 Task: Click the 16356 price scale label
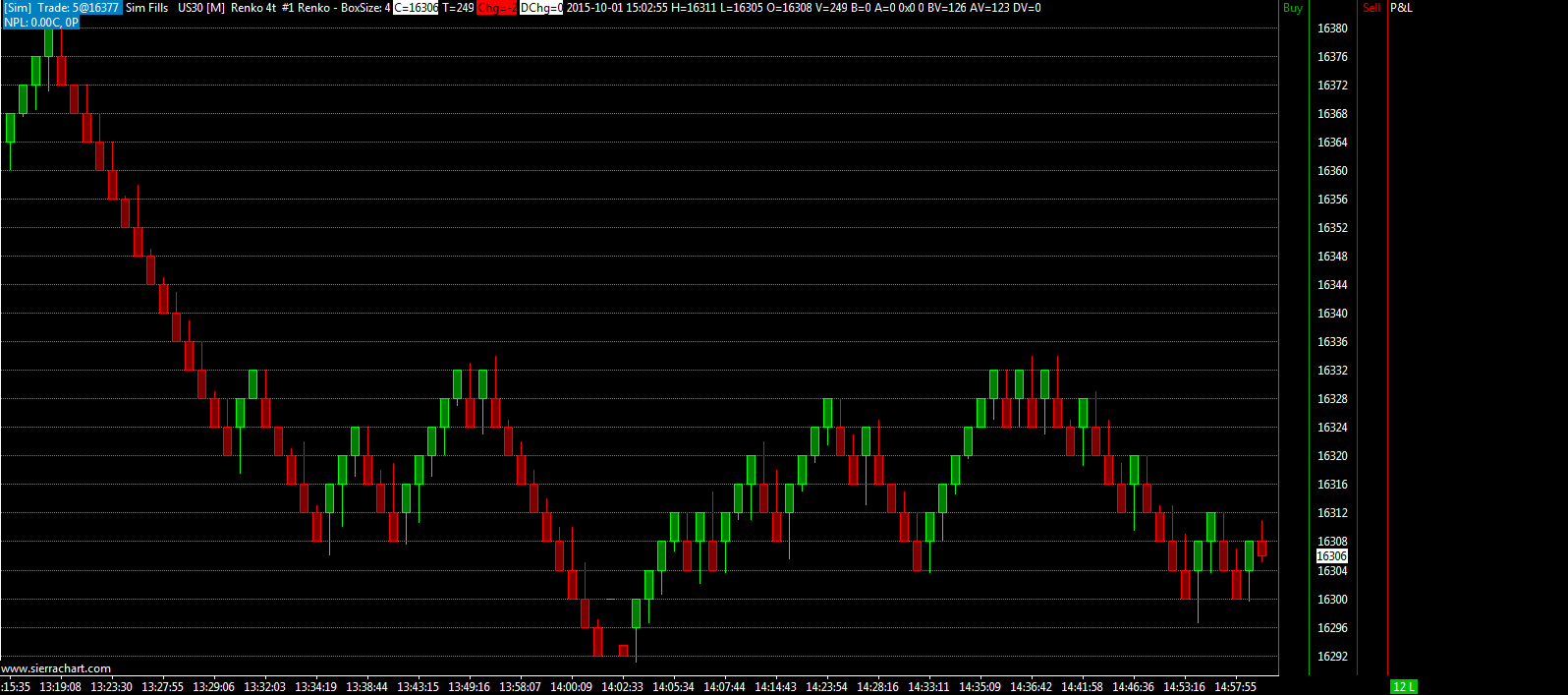point(1332,200)
